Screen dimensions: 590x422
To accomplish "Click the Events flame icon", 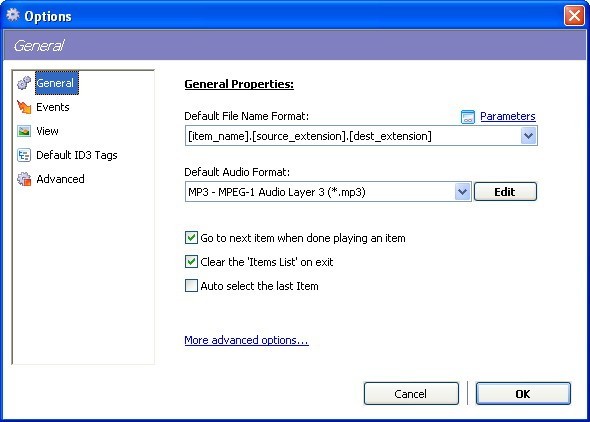I will (24, 107).
